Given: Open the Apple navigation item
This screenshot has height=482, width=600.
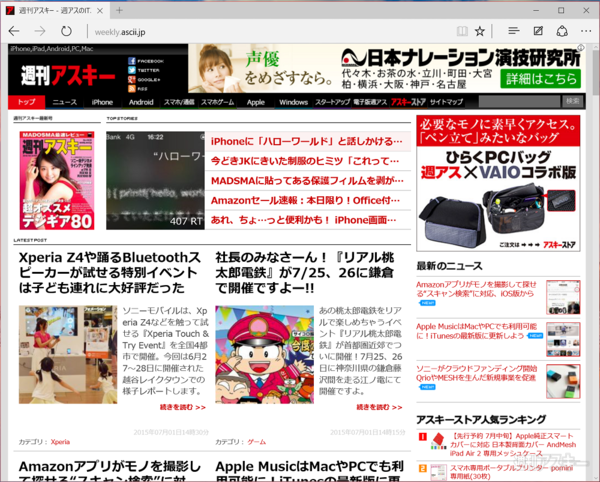Looking at the screenshot, I should 256,102.
